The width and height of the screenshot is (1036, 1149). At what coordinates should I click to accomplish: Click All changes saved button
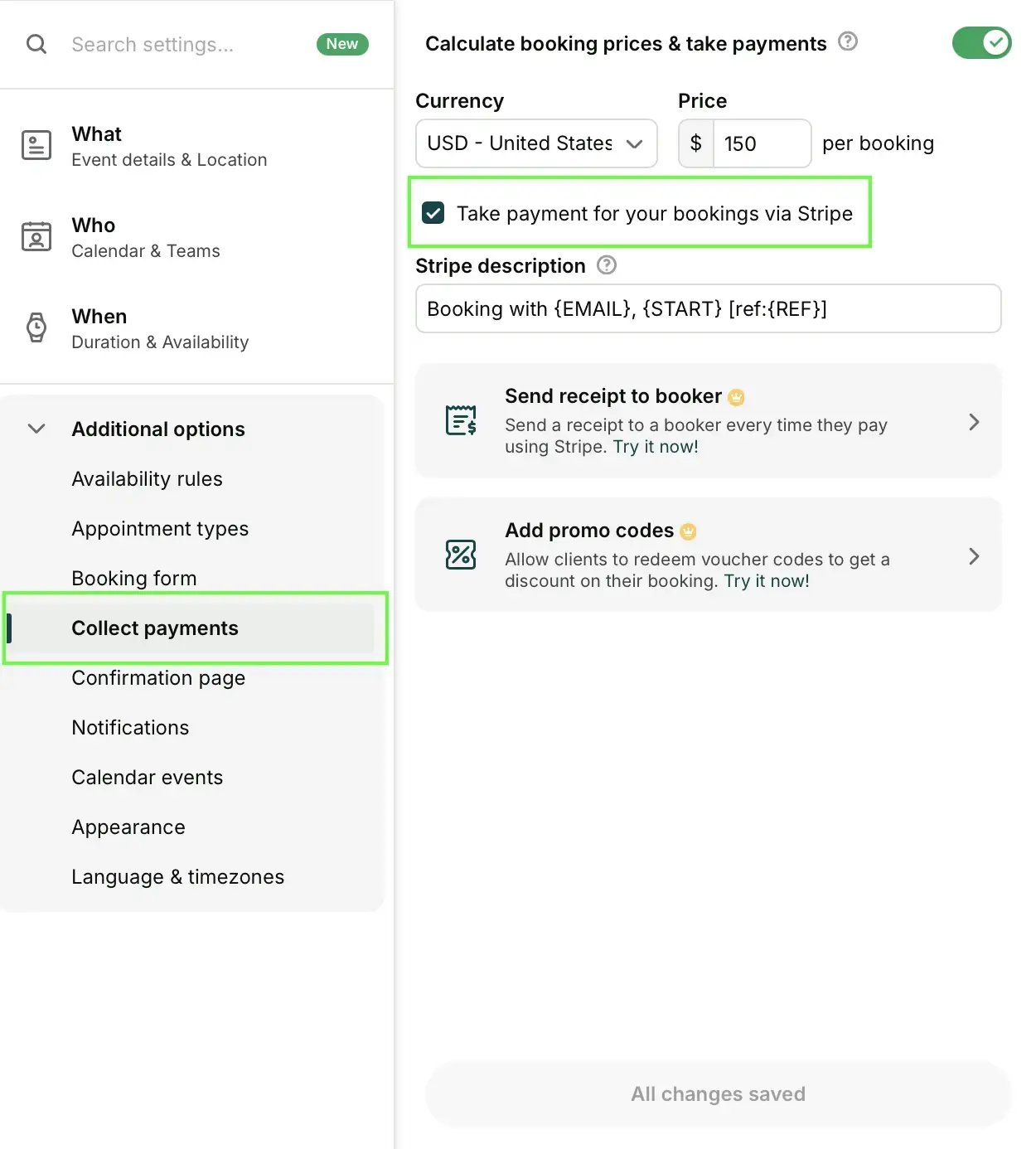coord(718,1094)
